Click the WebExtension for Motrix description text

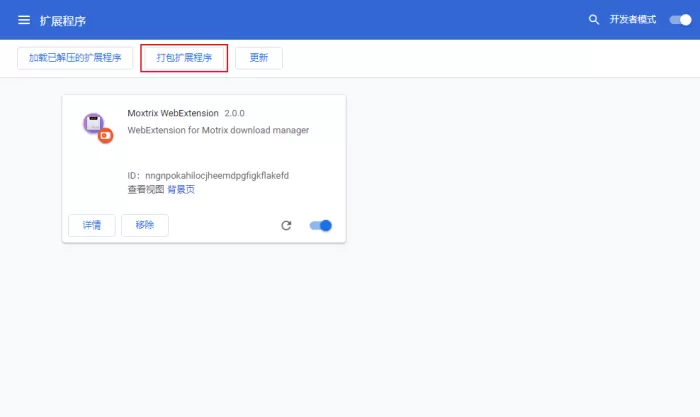coord(218,130)
